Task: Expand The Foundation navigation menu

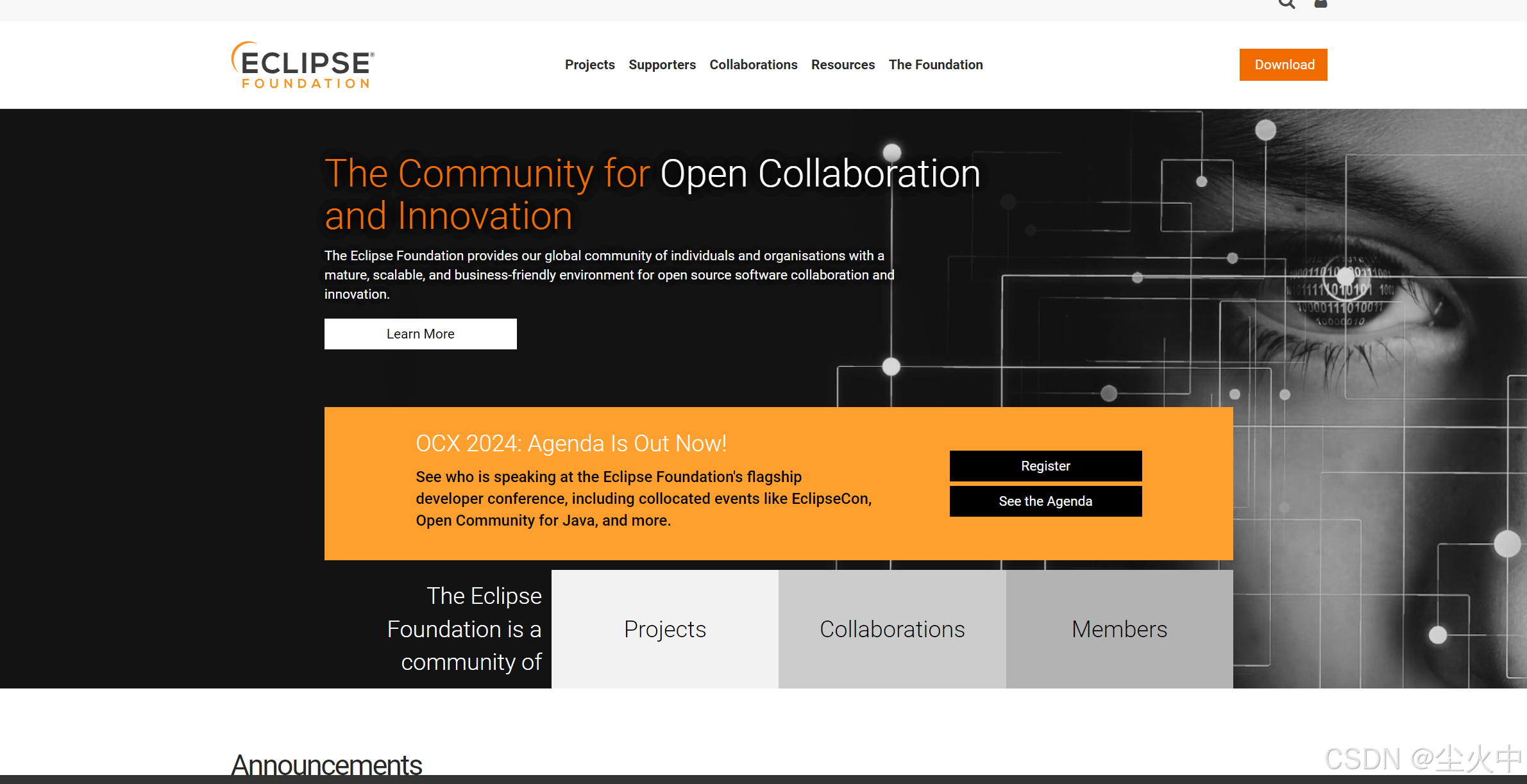Action: click(x=935, y=65)
